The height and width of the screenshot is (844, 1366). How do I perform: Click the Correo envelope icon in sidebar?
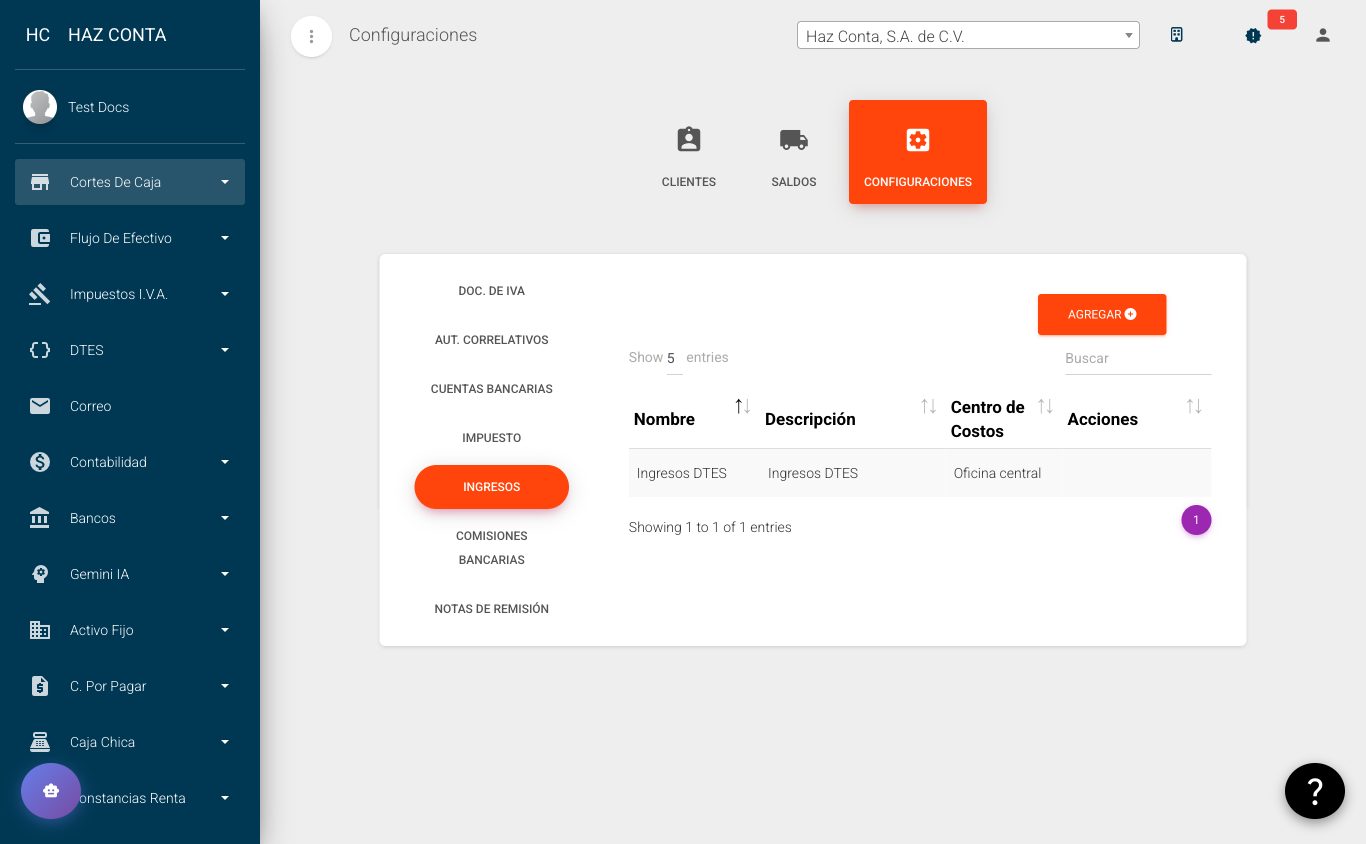(x=39, y=406)
